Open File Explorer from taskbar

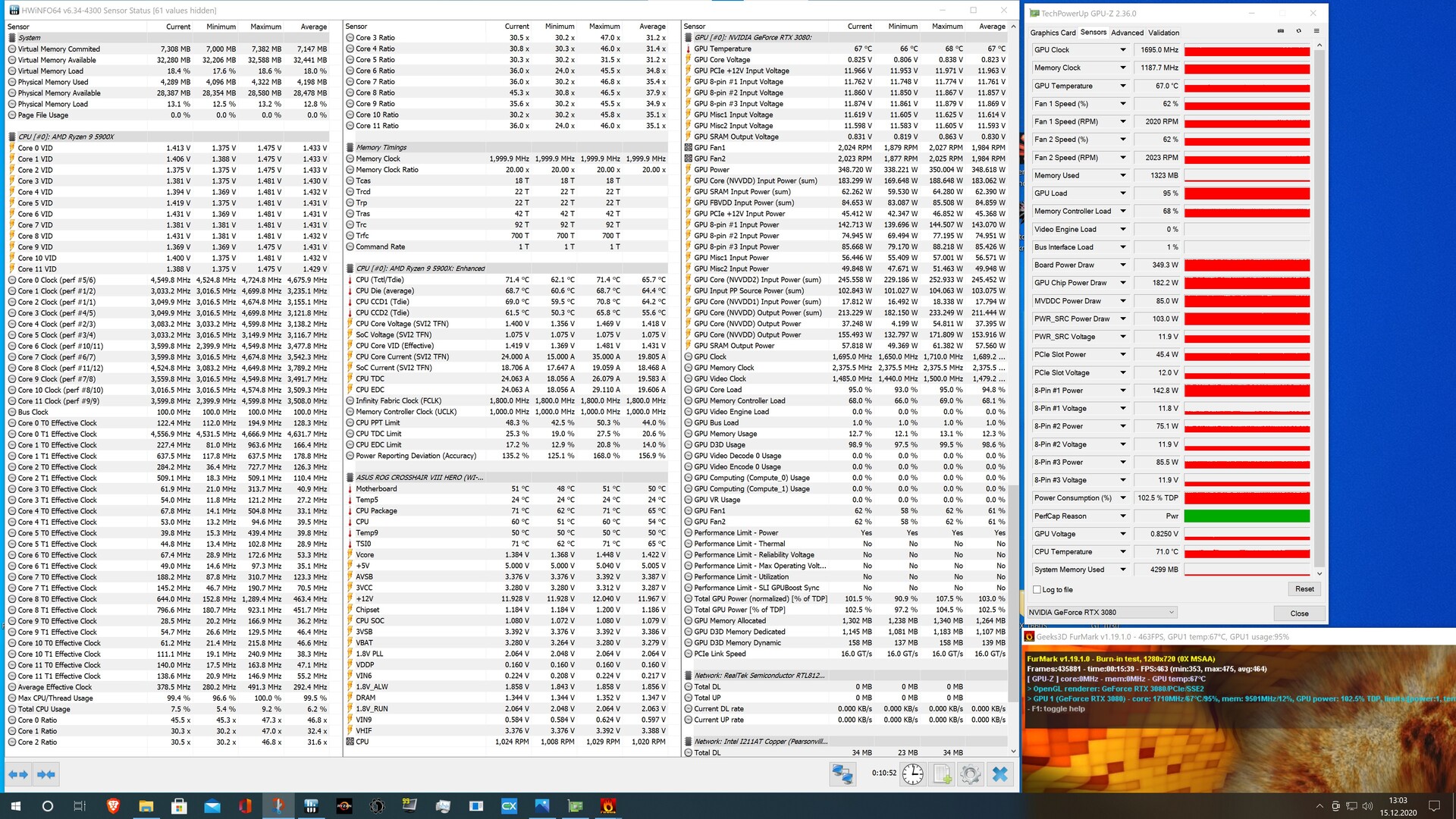coord(146,806)
